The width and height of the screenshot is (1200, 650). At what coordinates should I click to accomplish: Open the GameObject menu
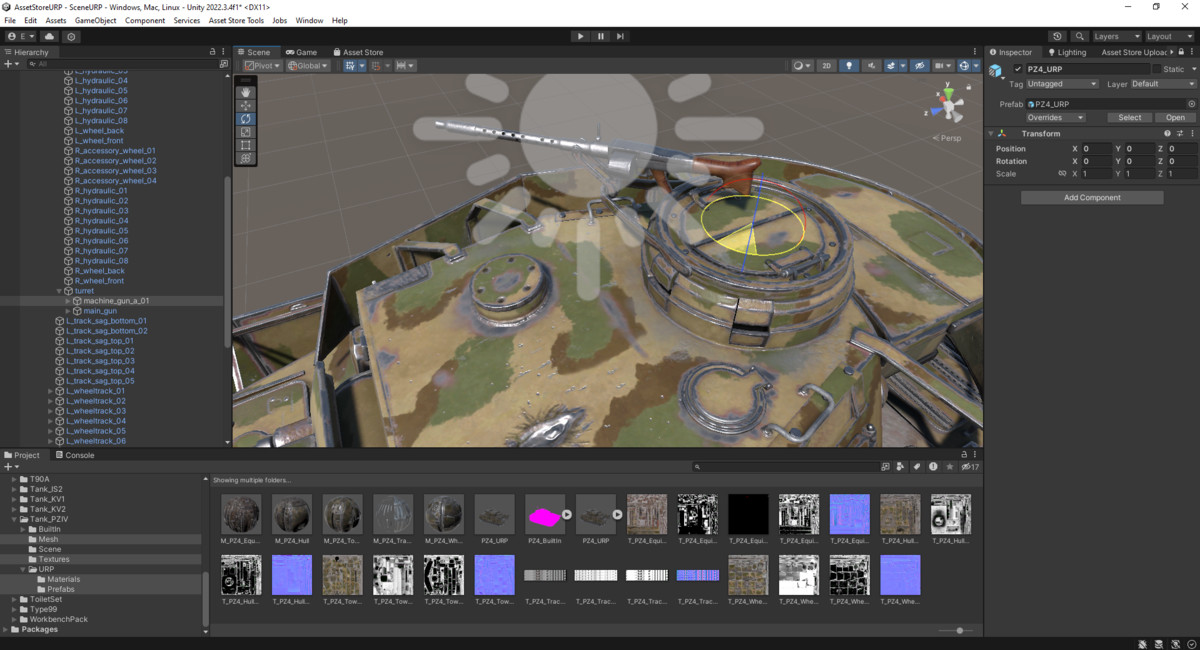[95, 20]
